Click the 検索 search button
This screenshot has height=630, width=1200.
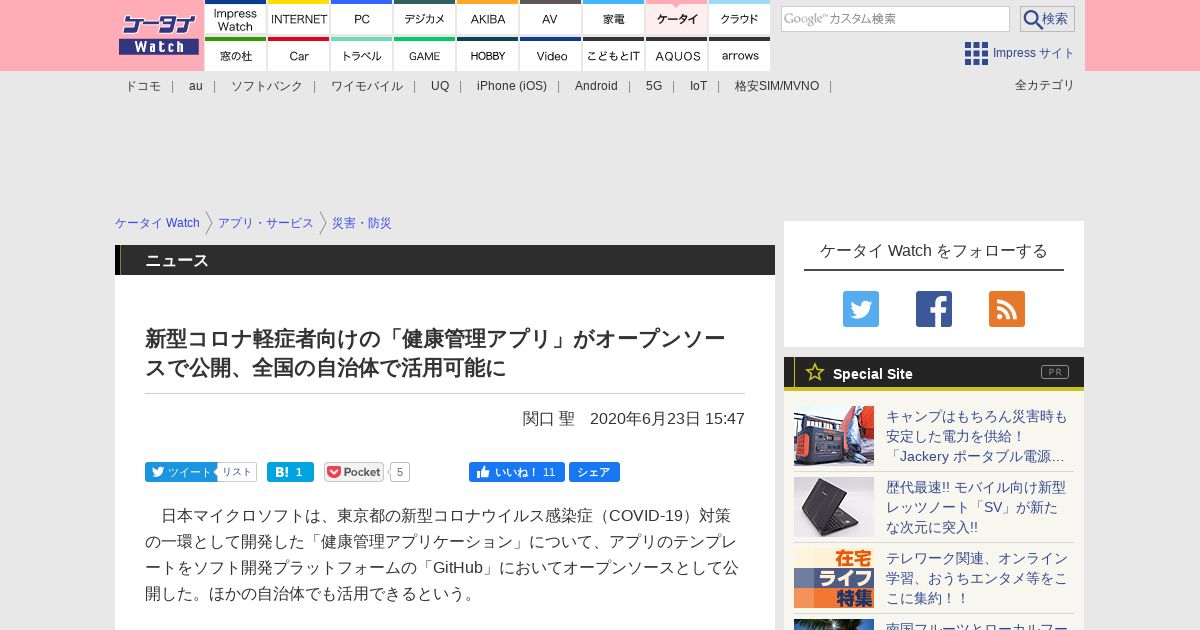(1047, 19)
